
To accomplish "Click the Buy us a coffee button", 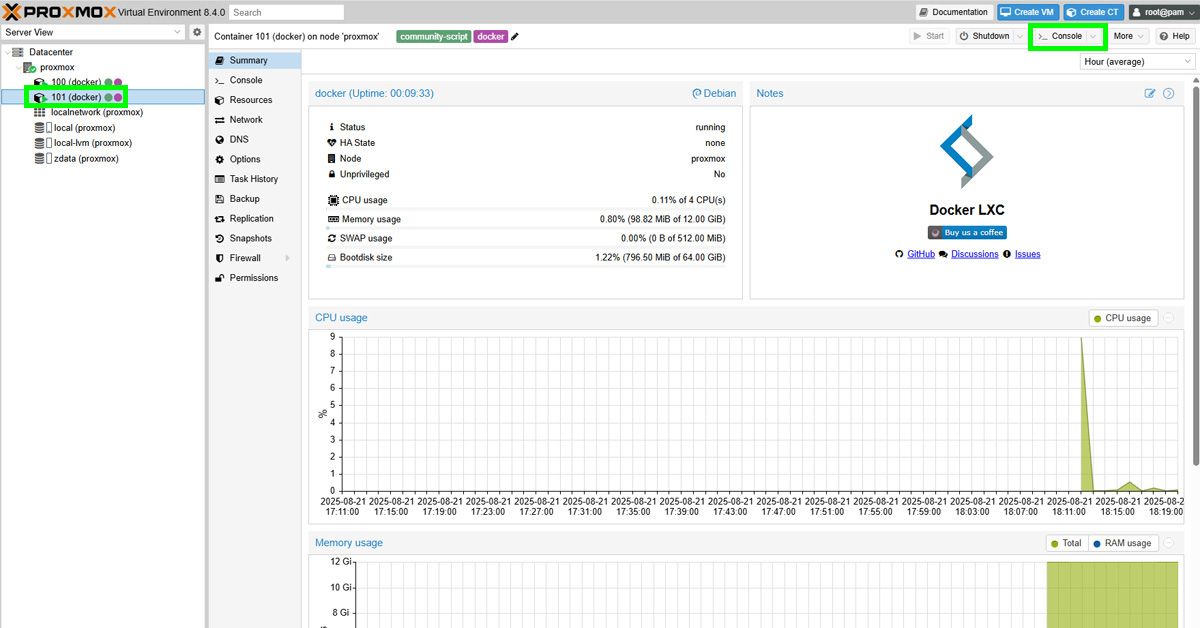I will tap(967, 232).
